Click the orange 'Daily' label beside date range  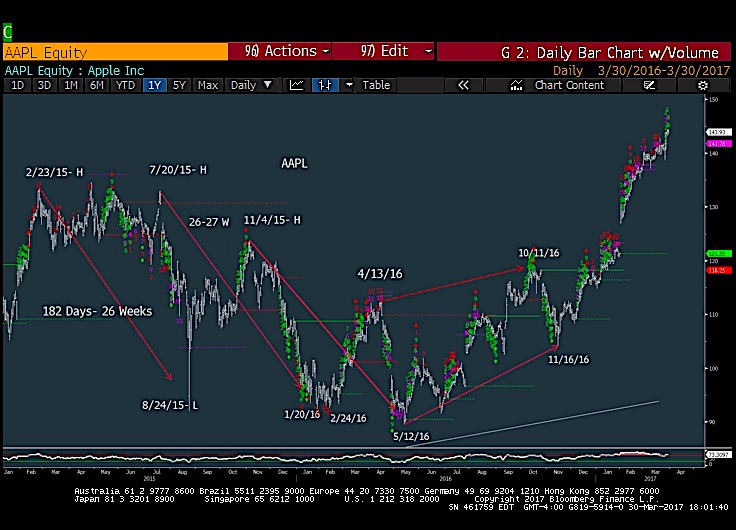click(568, 71)
